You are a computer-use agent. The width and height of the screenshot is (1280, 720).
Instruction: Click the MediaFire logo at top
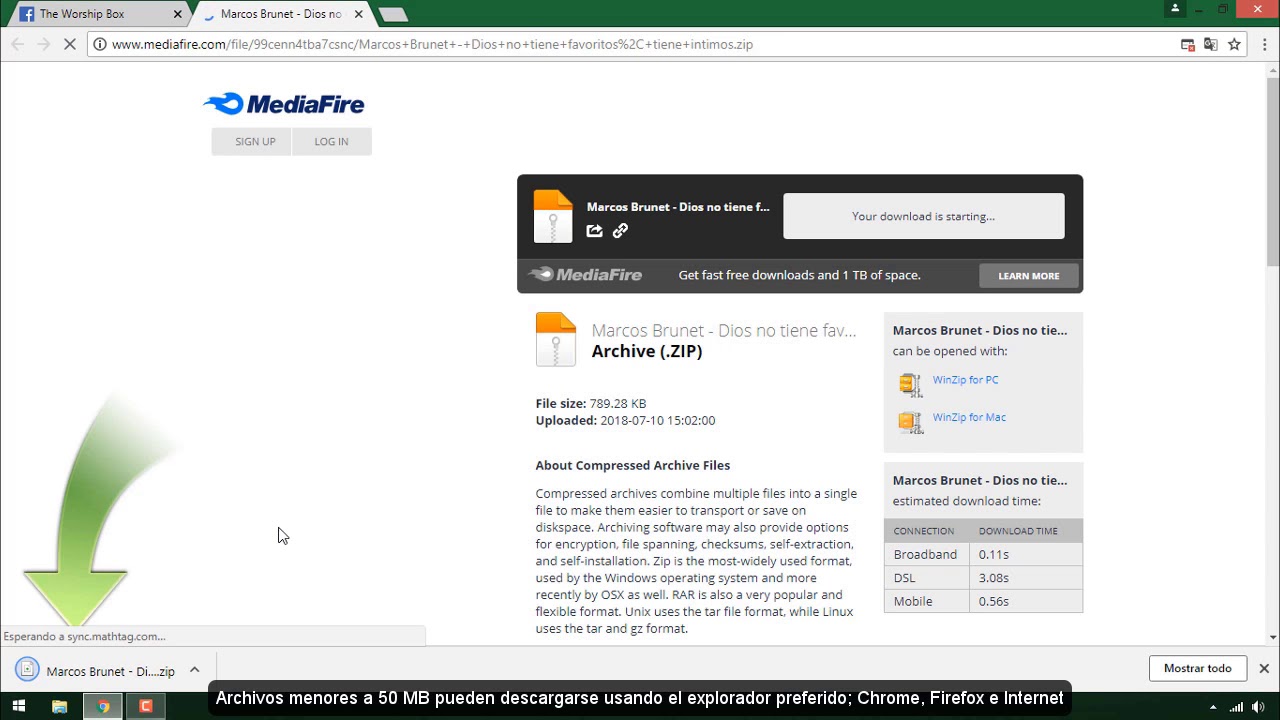coord(284,104)
